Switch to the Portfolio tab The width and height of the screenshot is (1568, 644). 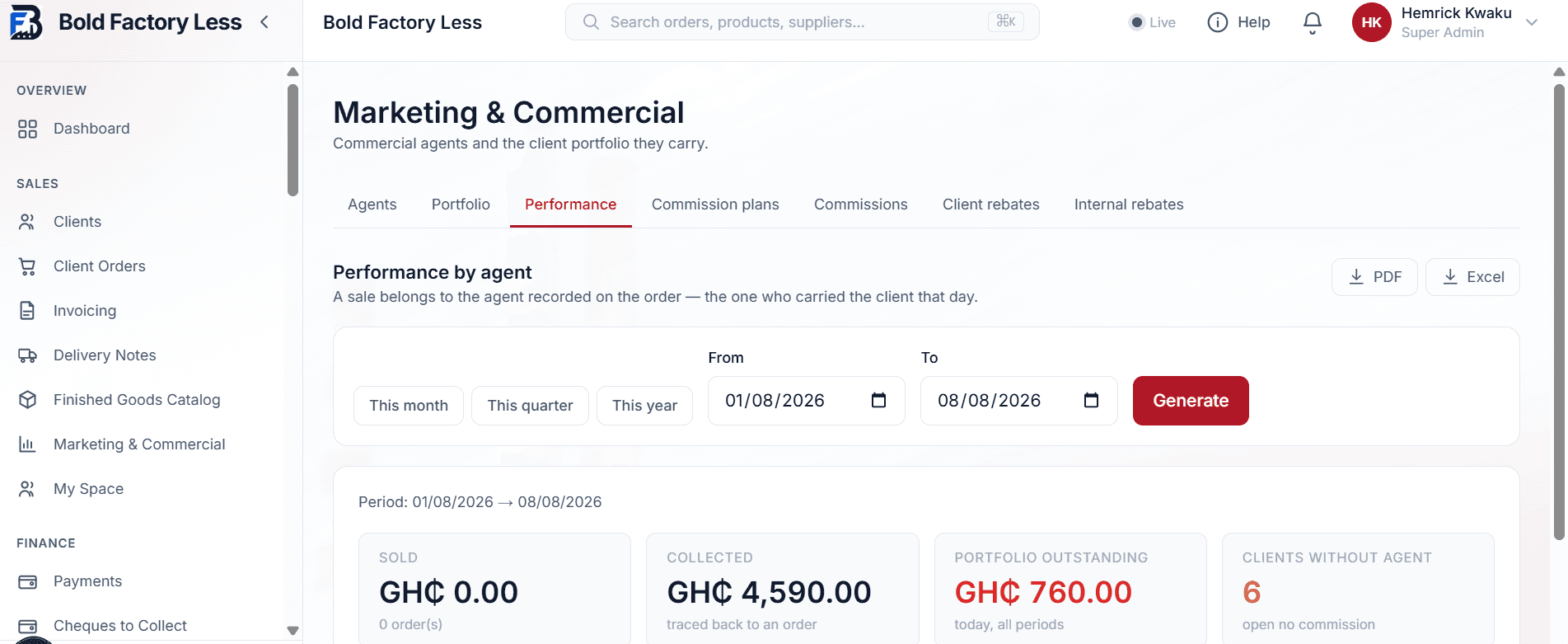(x=461, y=204)
